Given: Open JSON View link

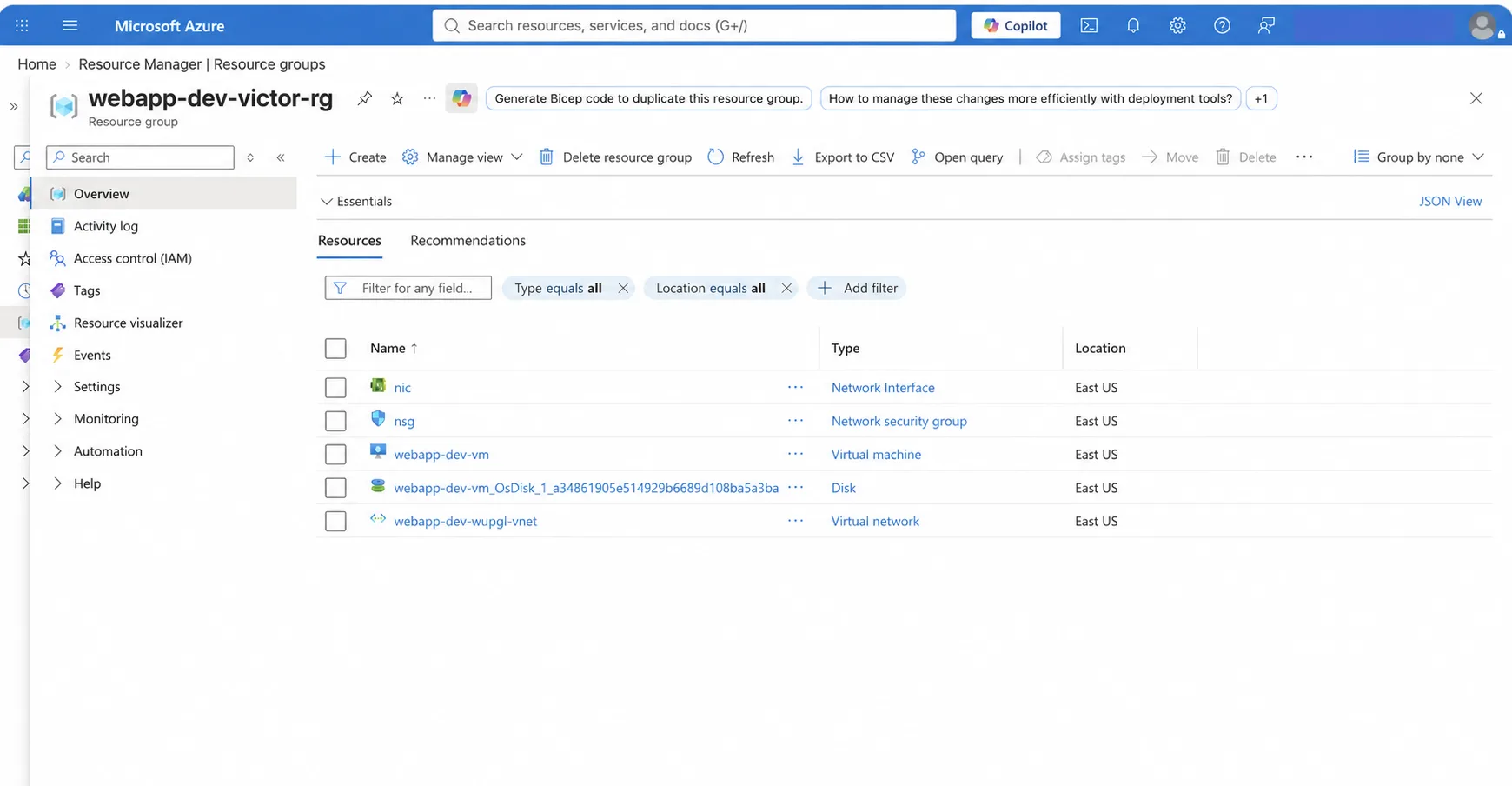Looking at the screenshot, I should pos(1450,201).
